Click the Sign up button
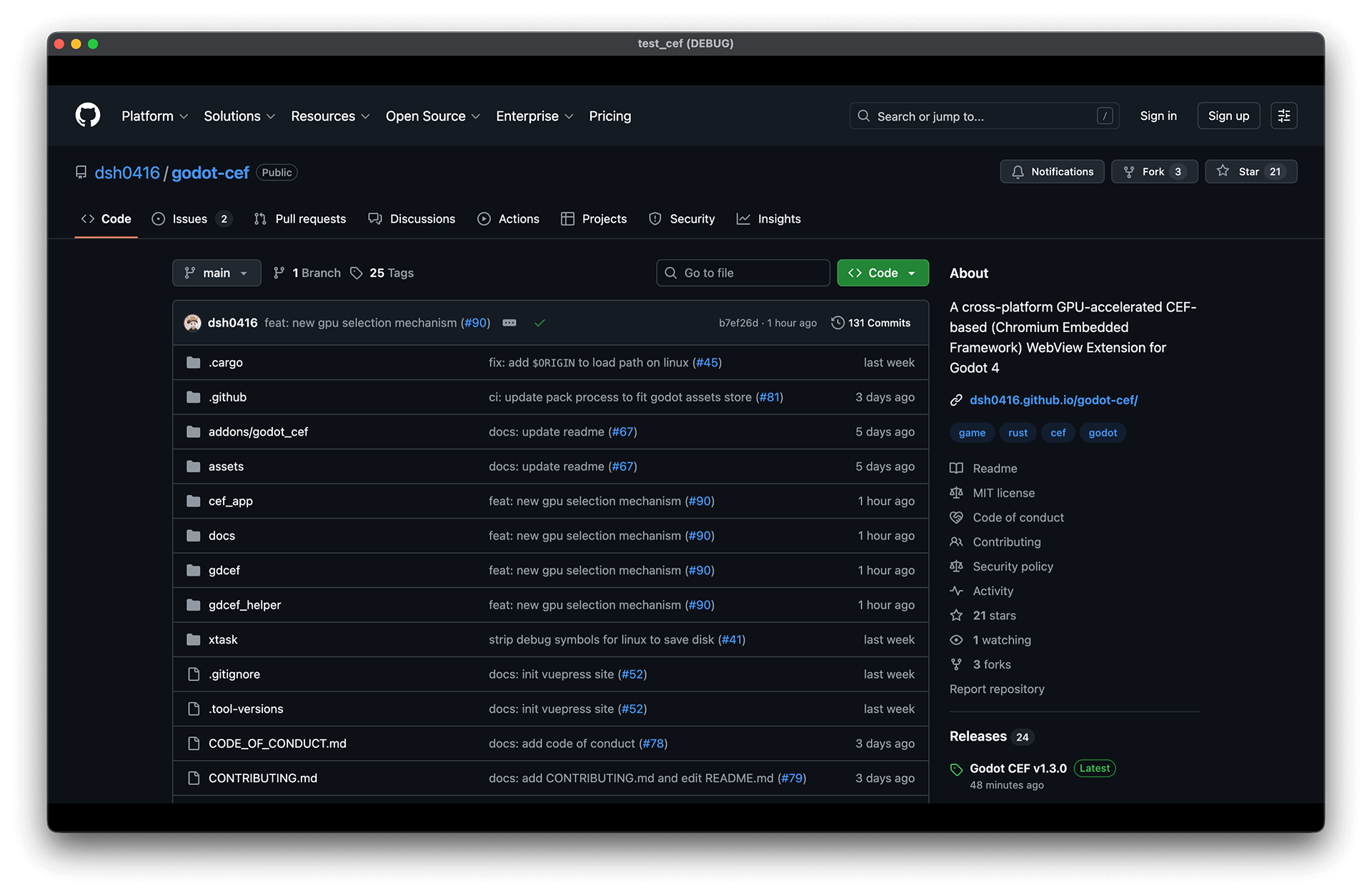 click(1228, 116)
